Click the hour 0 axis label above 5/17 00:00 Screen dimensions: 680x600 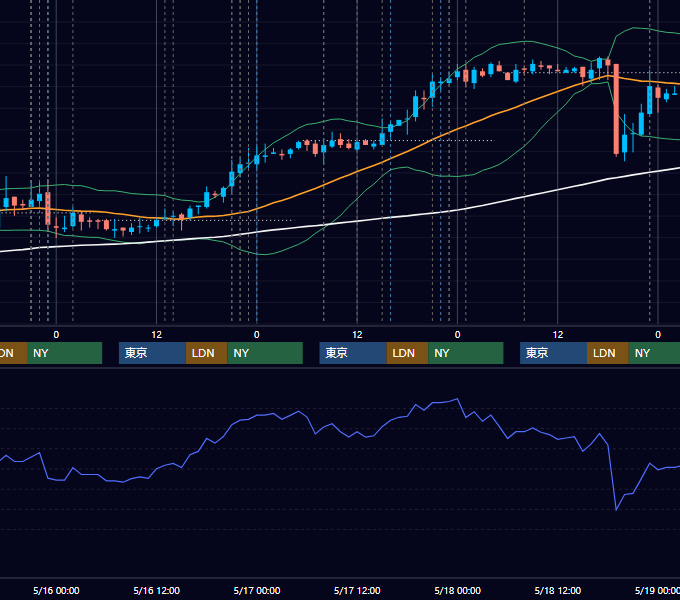tap(257, 335)
